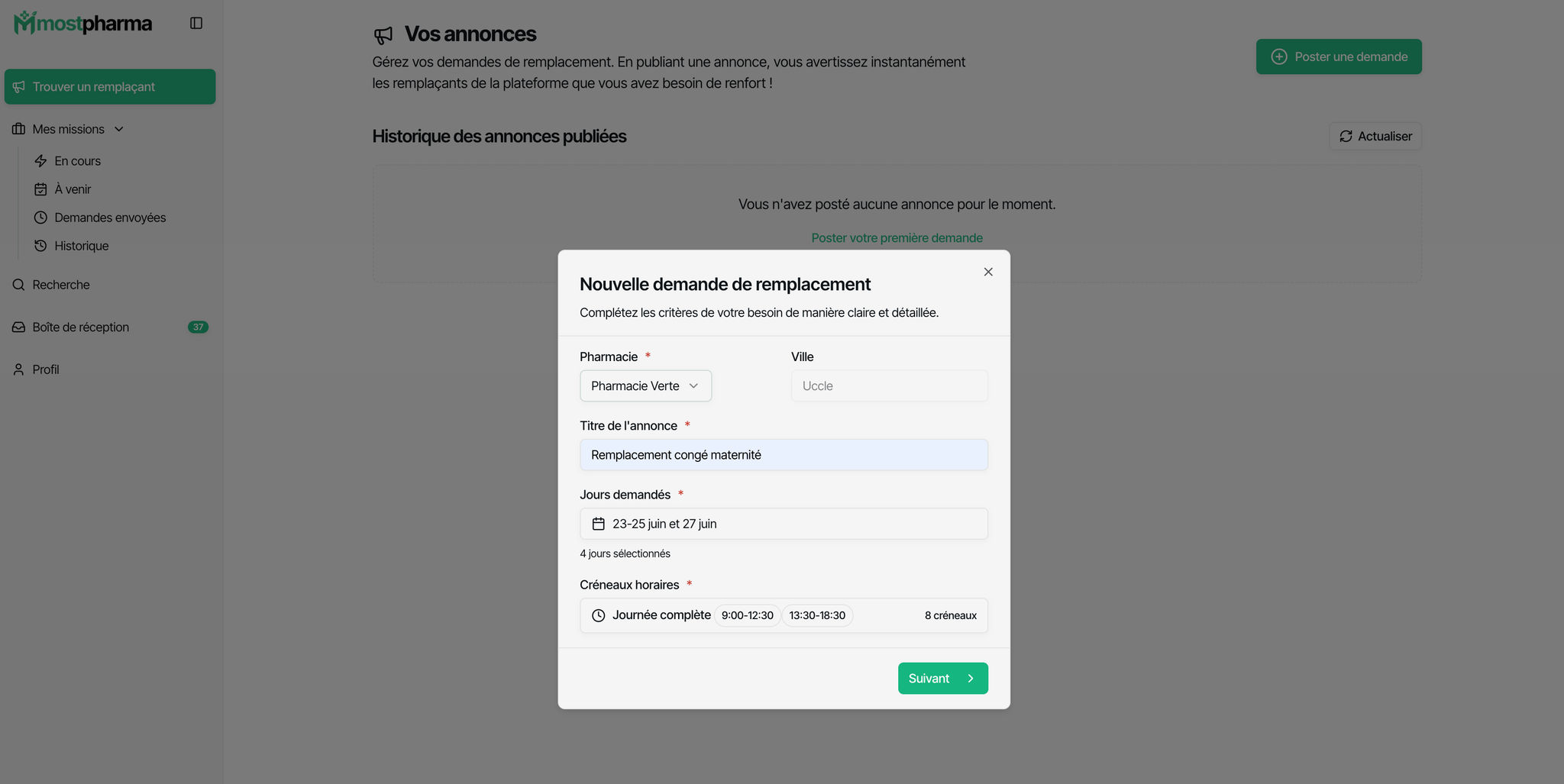Viewport: 1564px width, 784px height.
Task: Click Suivant to continue
Action: (943, 679)
